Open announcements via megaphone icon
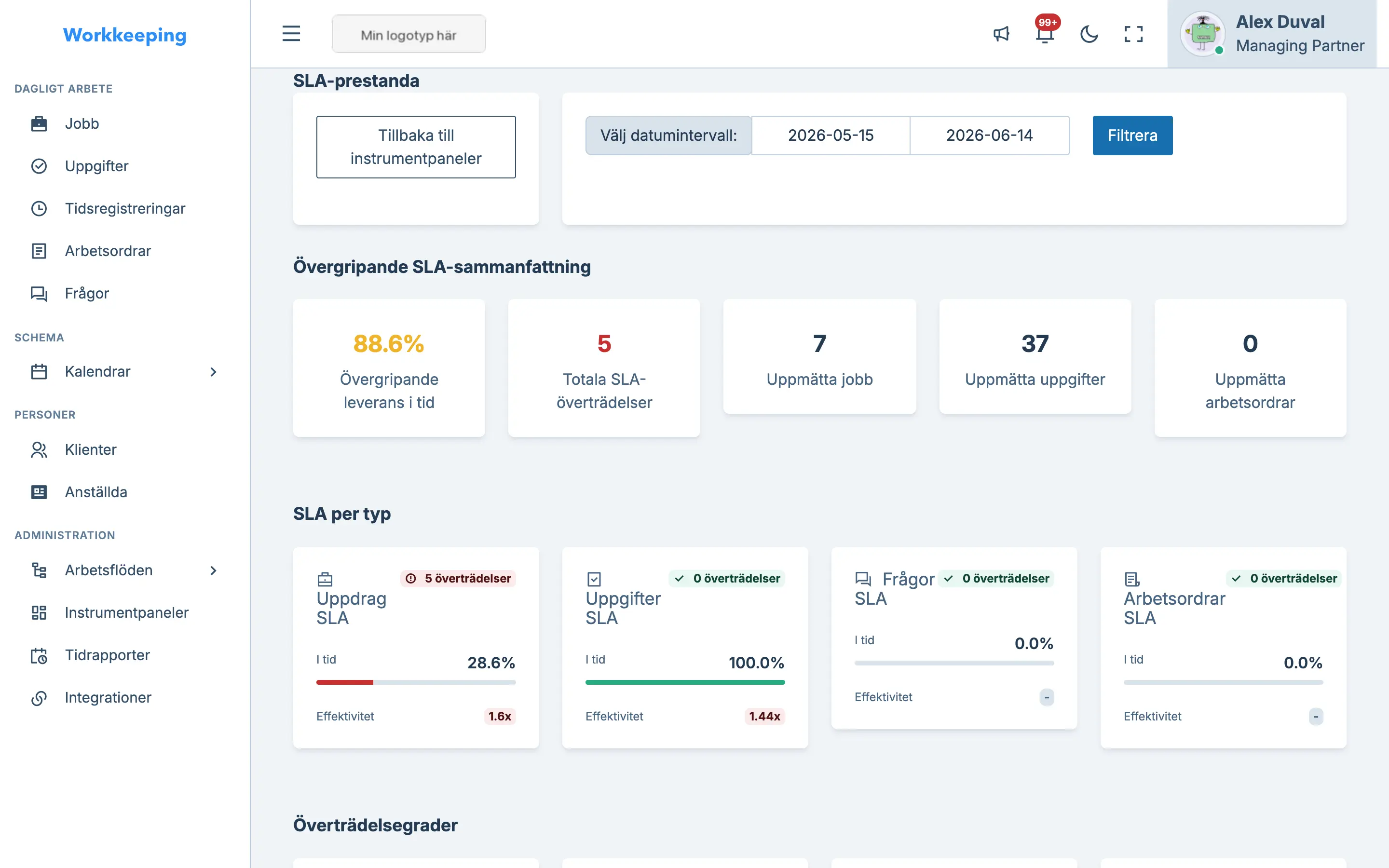The image size is (1389, 868). (1001, 34)
